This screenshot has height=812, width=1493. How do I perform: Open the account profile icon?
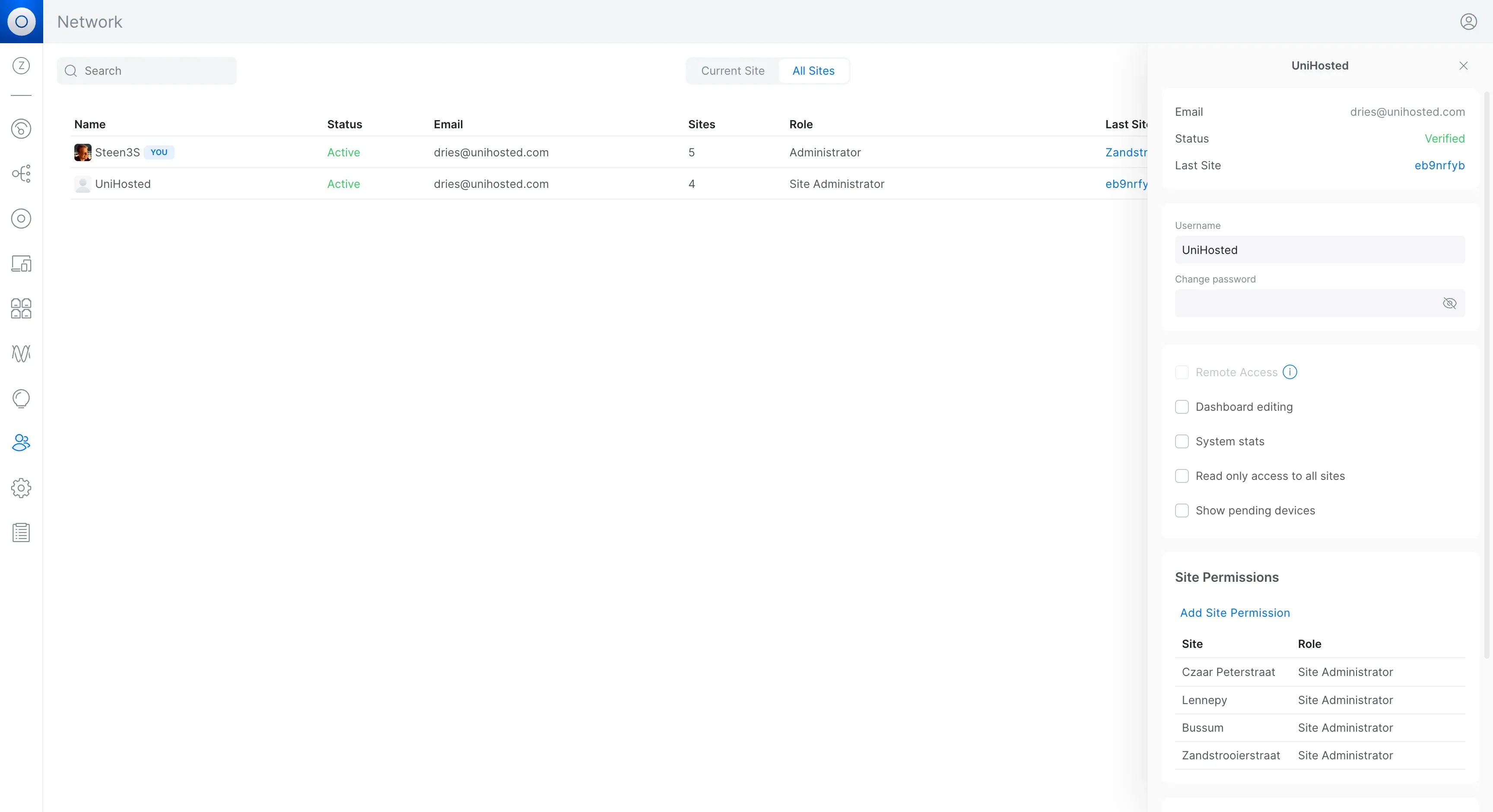(1468, 22)
